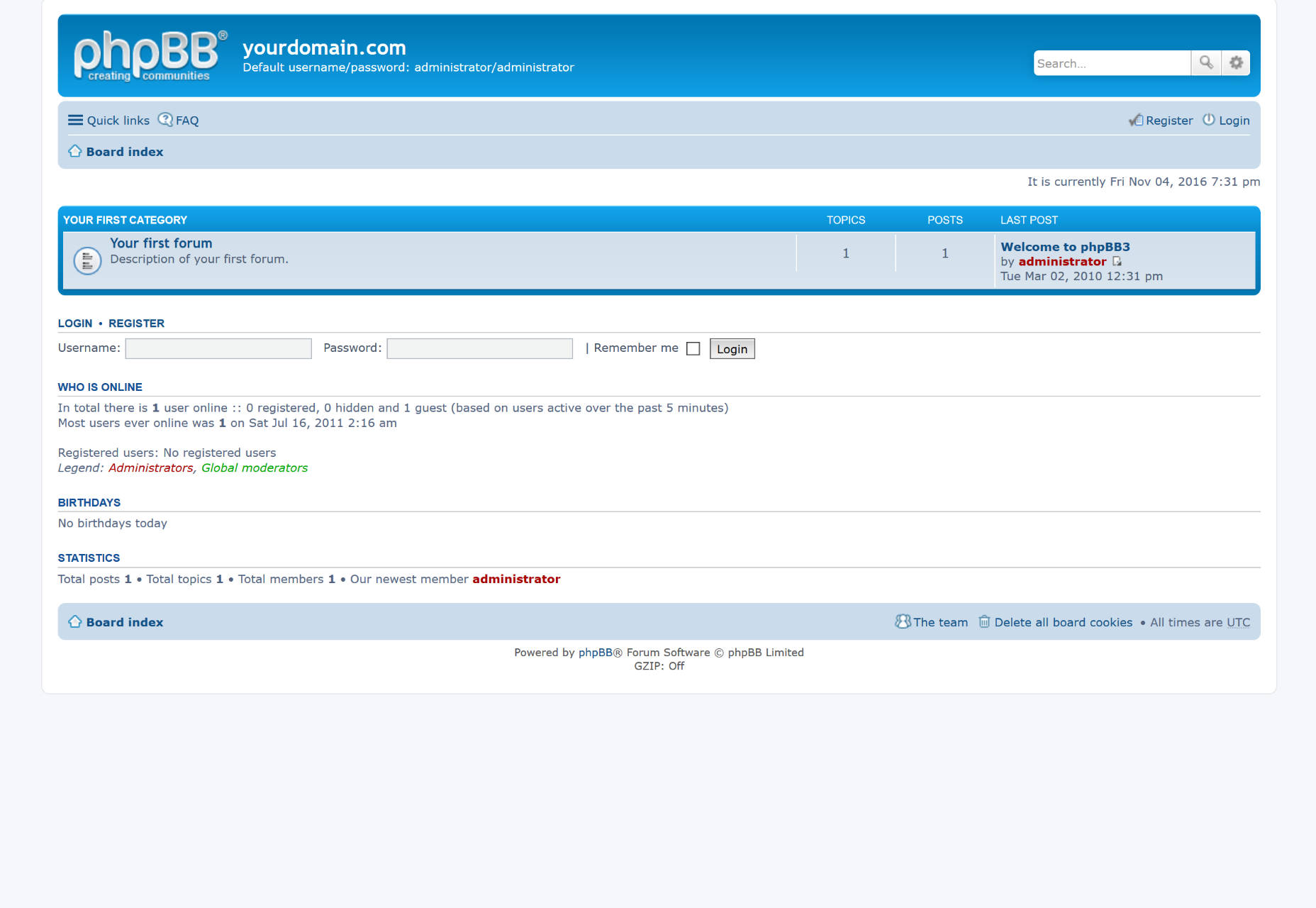Open the YOUR FIRST CATEGORY header link

pyautogui.click(x=126, y=220)
